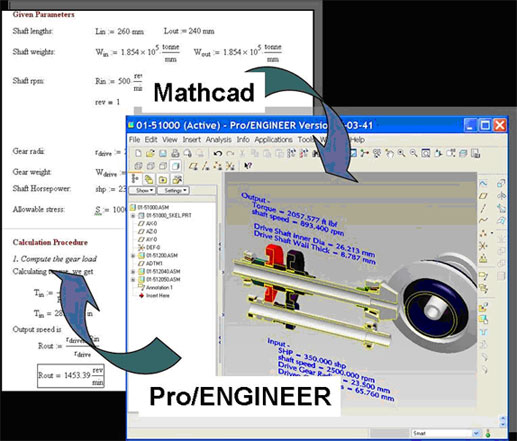Select the Wireframe display mode icon
Image resolution: width=517 pixels, height=441 pixels.
pos(138,166)
